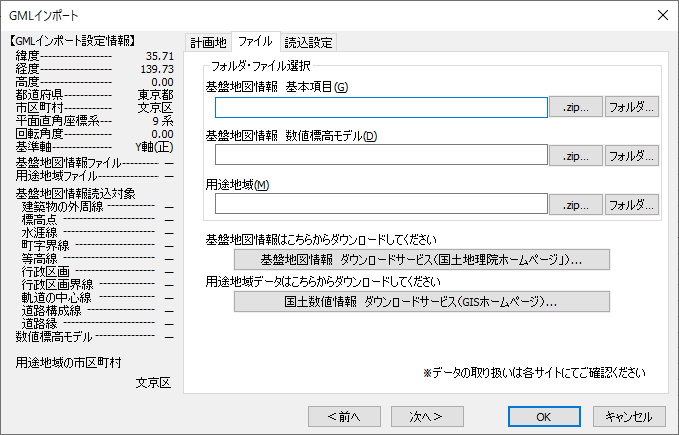The image size is (679, 435).
Task: Choose フォルダ for 基盤地図情報 基本項目
Action: click(631, 107)
